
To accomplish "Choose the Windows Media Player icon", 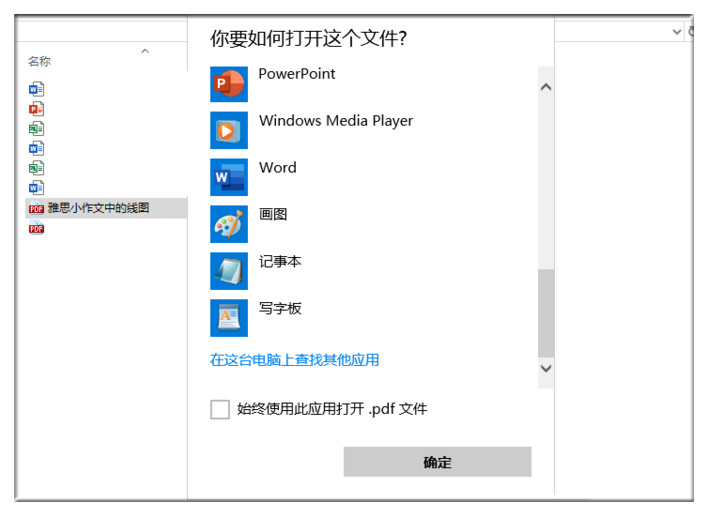I will pyautogui.click(x=229, y=130).
